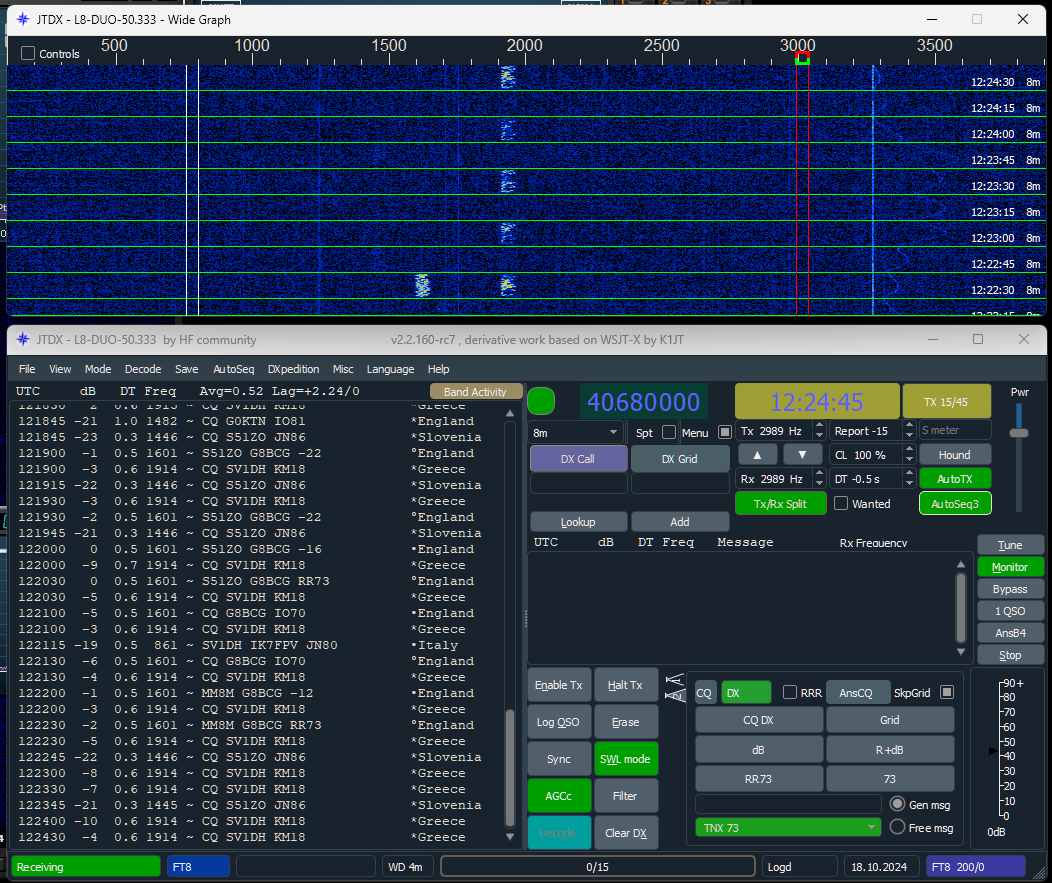Toggle the Menu checkbox
1052x883 pixels.
[x=725, y=432]
